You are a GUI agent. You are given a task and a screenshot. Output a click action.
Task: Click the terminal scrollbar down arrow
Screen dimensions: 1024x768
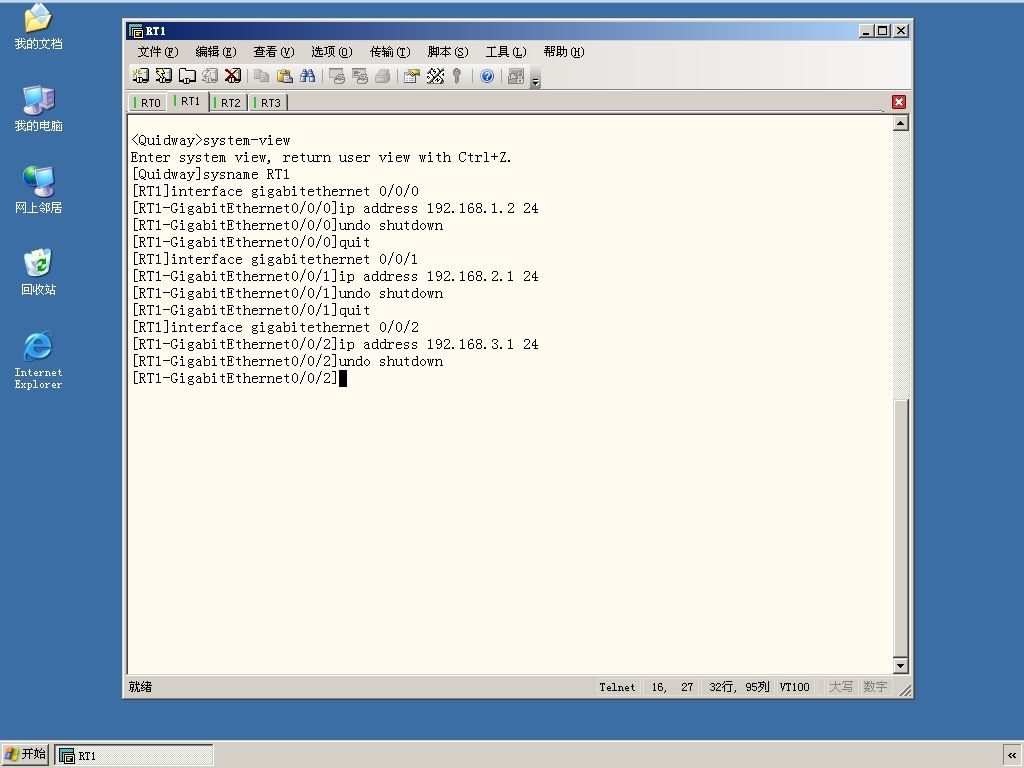coord(901,665)
